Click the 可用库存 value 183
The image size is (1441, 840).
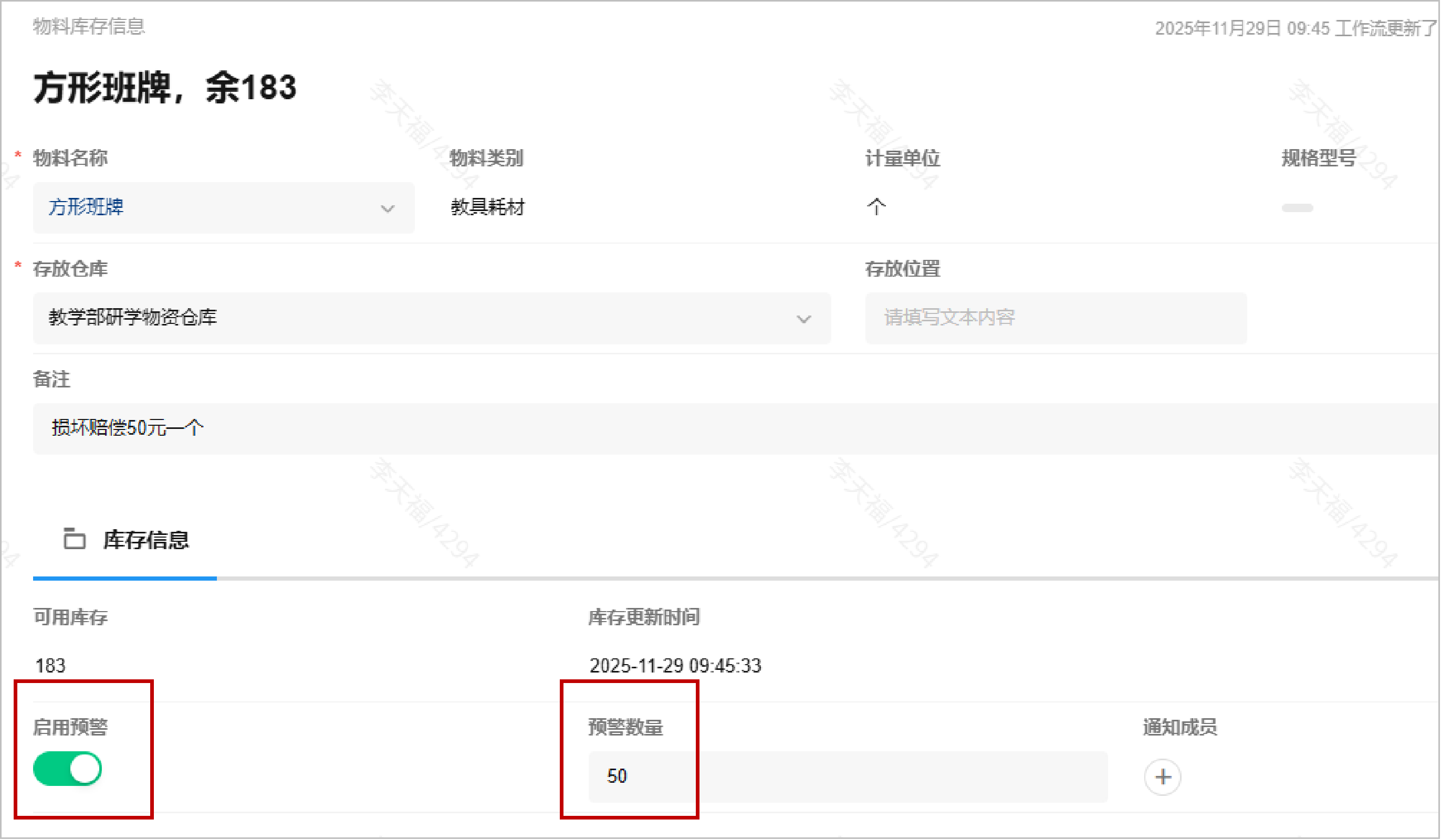click(50, 666)
